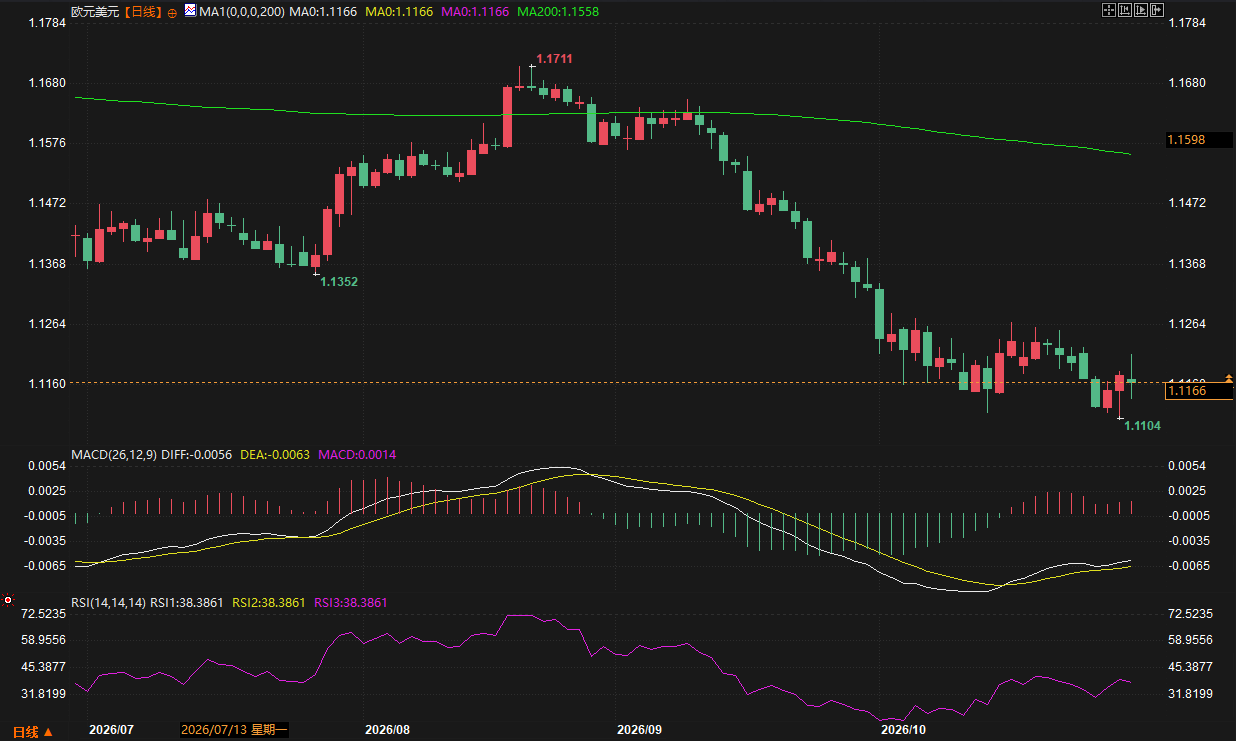Click the 【日线】 period label in the header
Image resolution: width=1236 pixels, height=741 pixels.
(142, 12)
